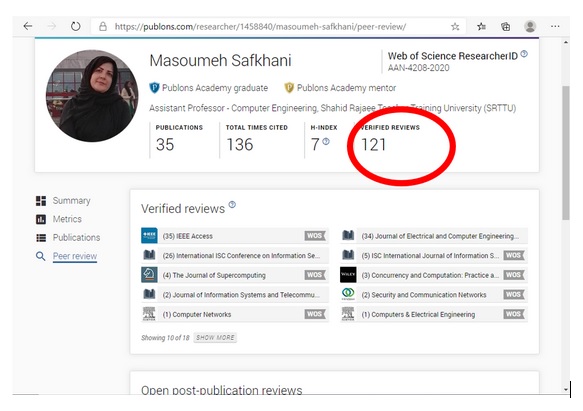
Task: Click the vertical page scrollbar thumb
Action: [566, 152]
